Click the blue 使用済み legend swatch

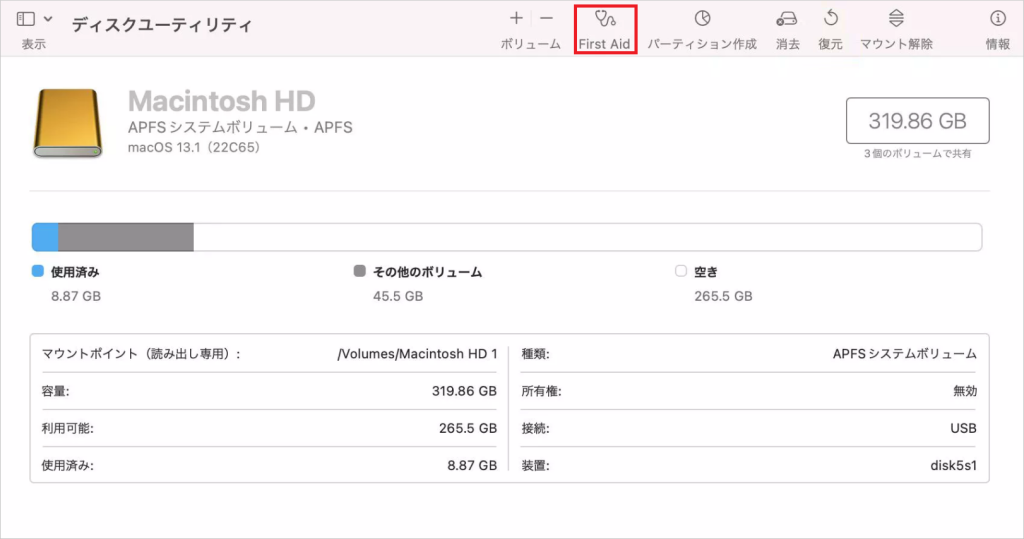(x=38, y=271)
